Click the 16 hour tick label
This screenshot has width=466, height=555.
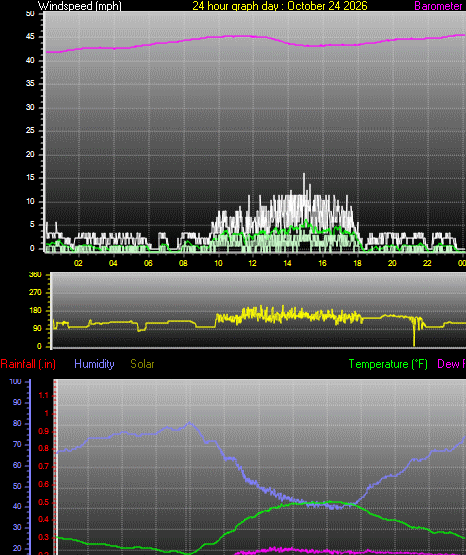322,263
